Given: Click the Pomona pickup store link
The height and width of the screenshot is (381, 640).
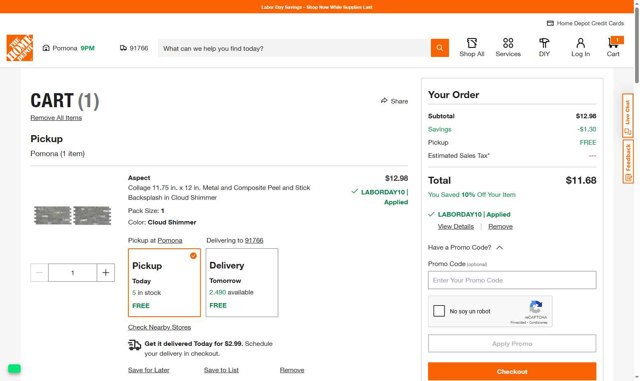Looking at the screenshot, I should click(x=170, y=240).
